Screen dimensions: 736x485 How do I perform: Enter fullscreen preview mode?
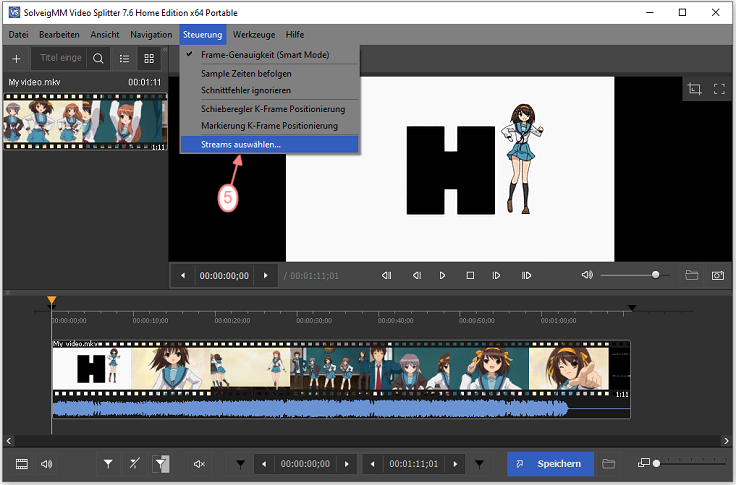tap(719, 89)
